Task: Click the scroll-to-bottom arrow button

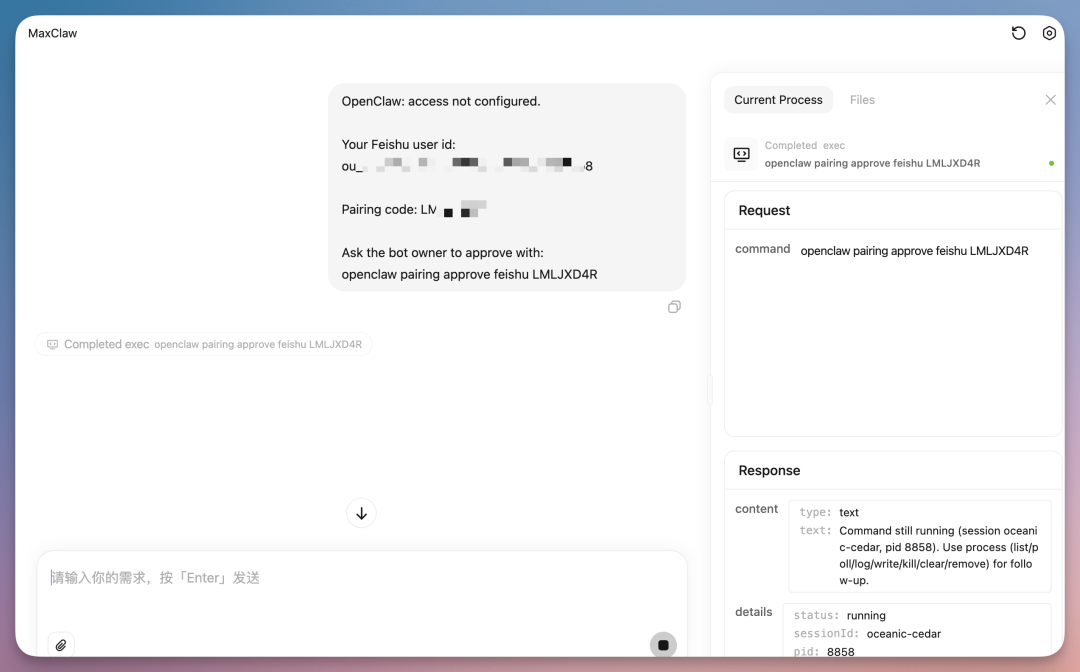Action: point(361,513)
